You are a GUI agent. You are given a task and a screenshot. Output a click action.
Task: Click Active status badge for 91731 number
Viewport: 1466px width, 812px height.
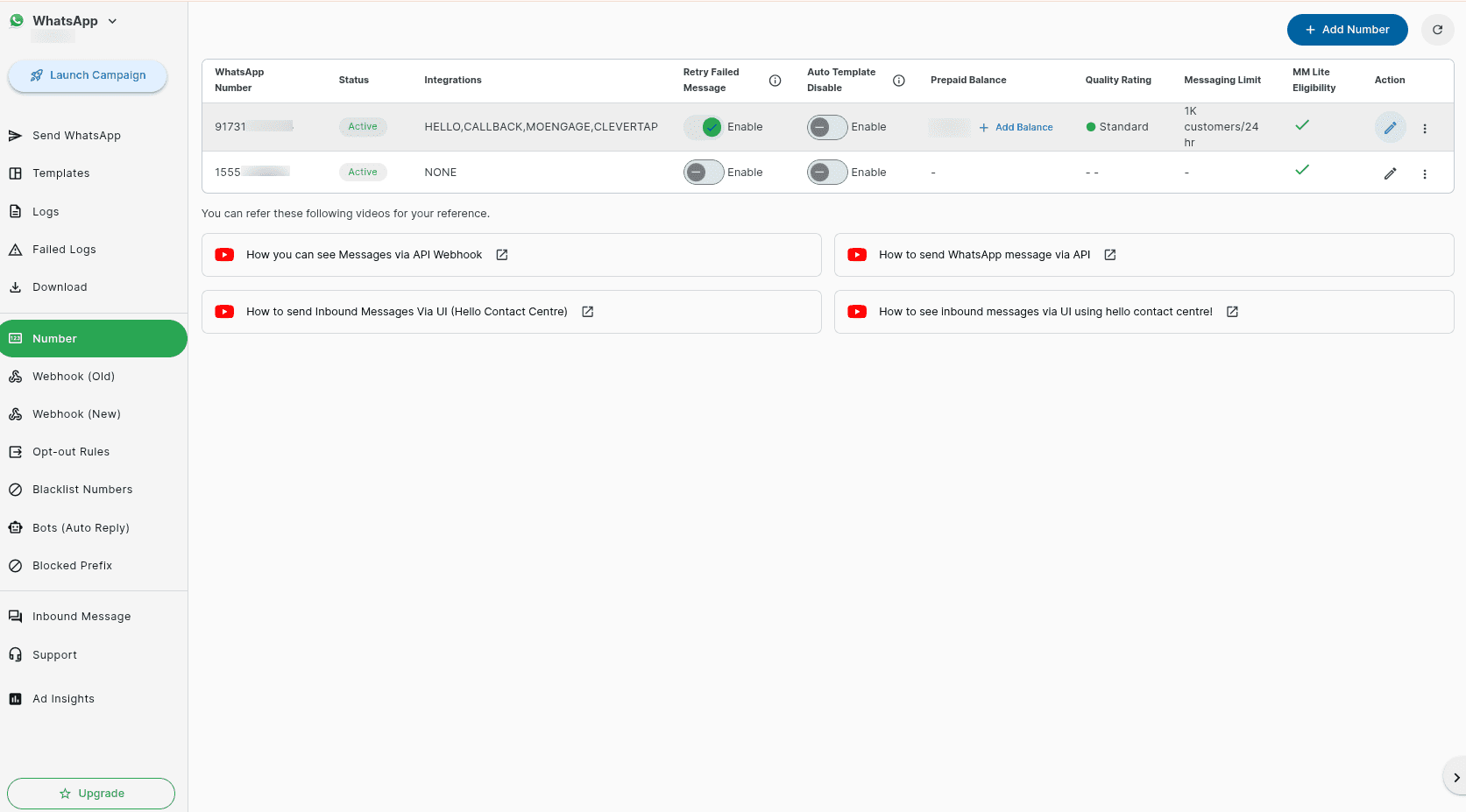tap(363, 127)
